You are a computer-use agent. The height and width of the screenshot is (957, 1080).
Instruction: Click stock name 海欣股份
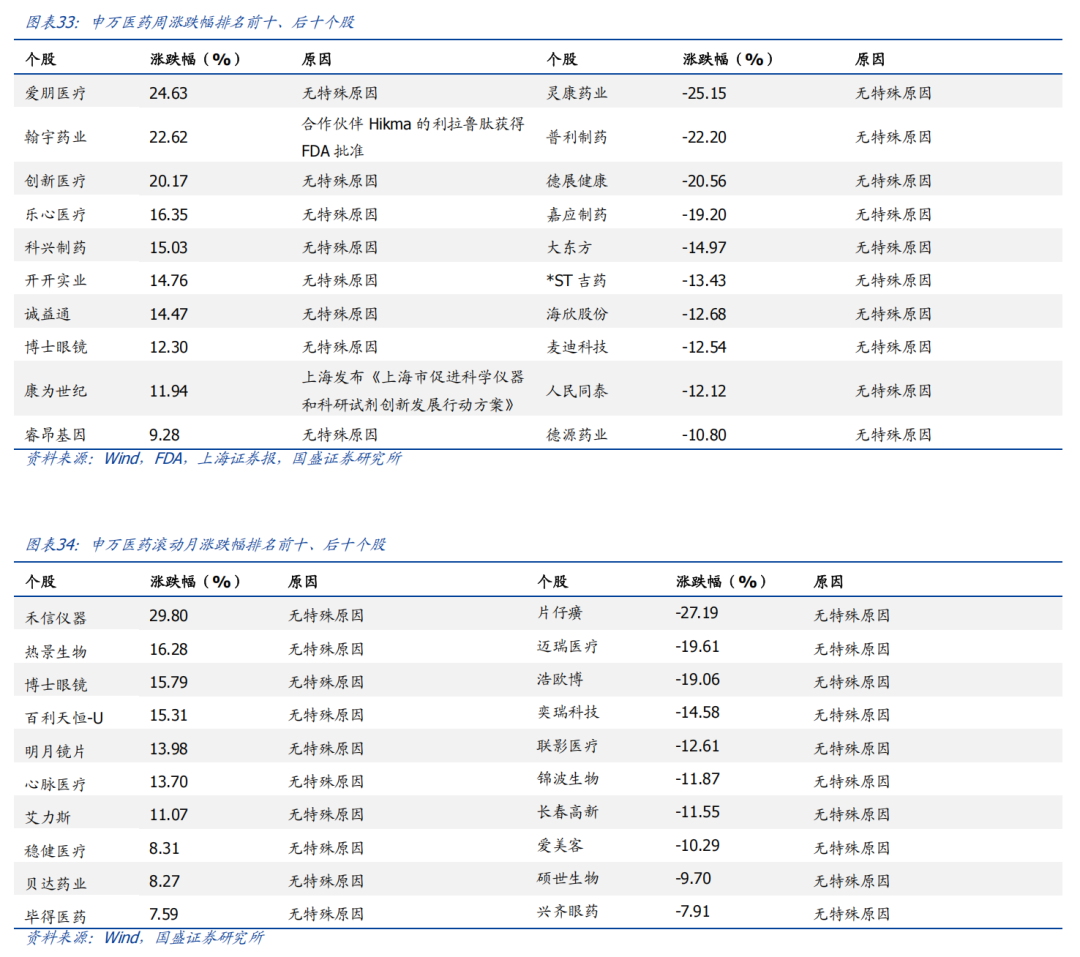[577, 314]
